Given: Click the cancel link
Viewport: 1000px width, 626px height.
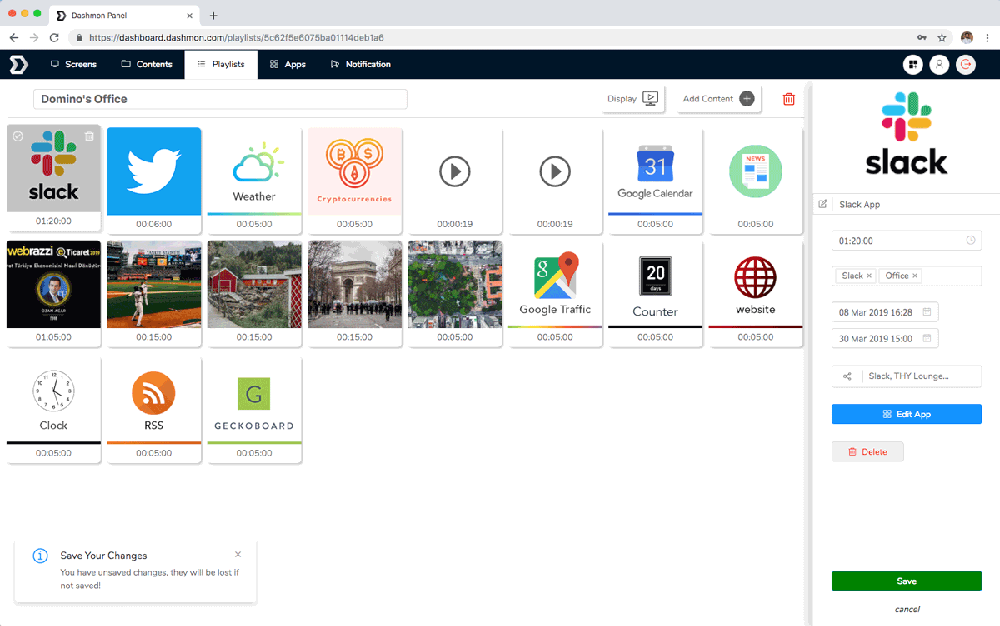Looking at the screenshot, I should pos(907,609).
